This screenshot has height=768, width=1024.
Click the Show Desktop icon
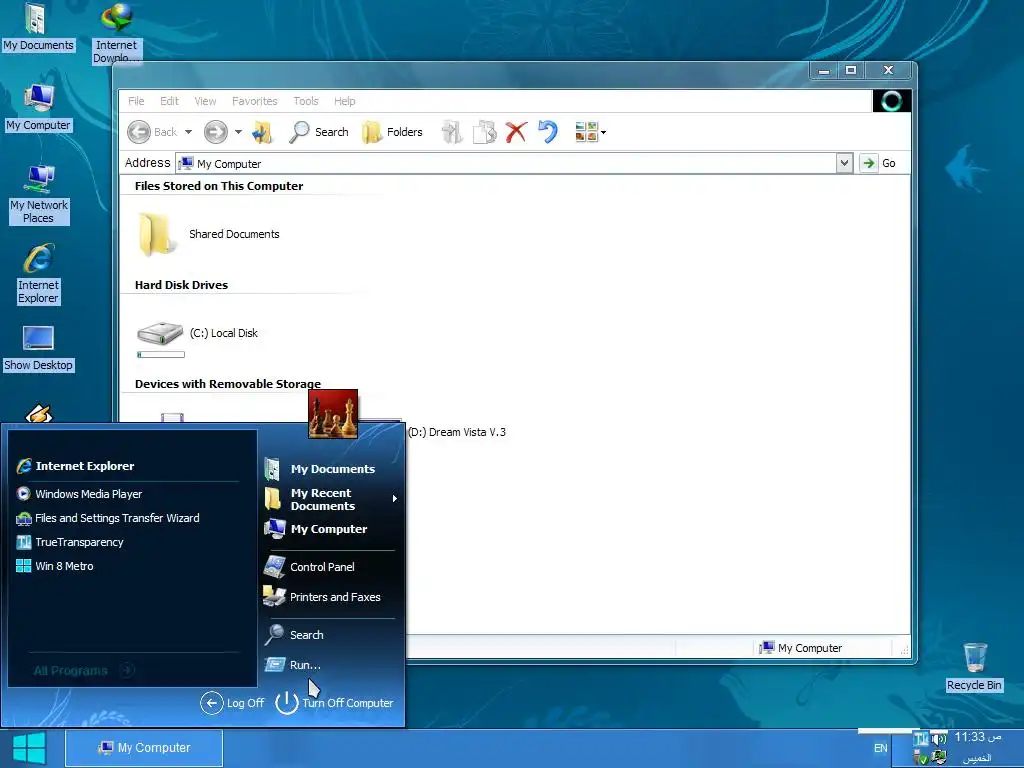39,348
